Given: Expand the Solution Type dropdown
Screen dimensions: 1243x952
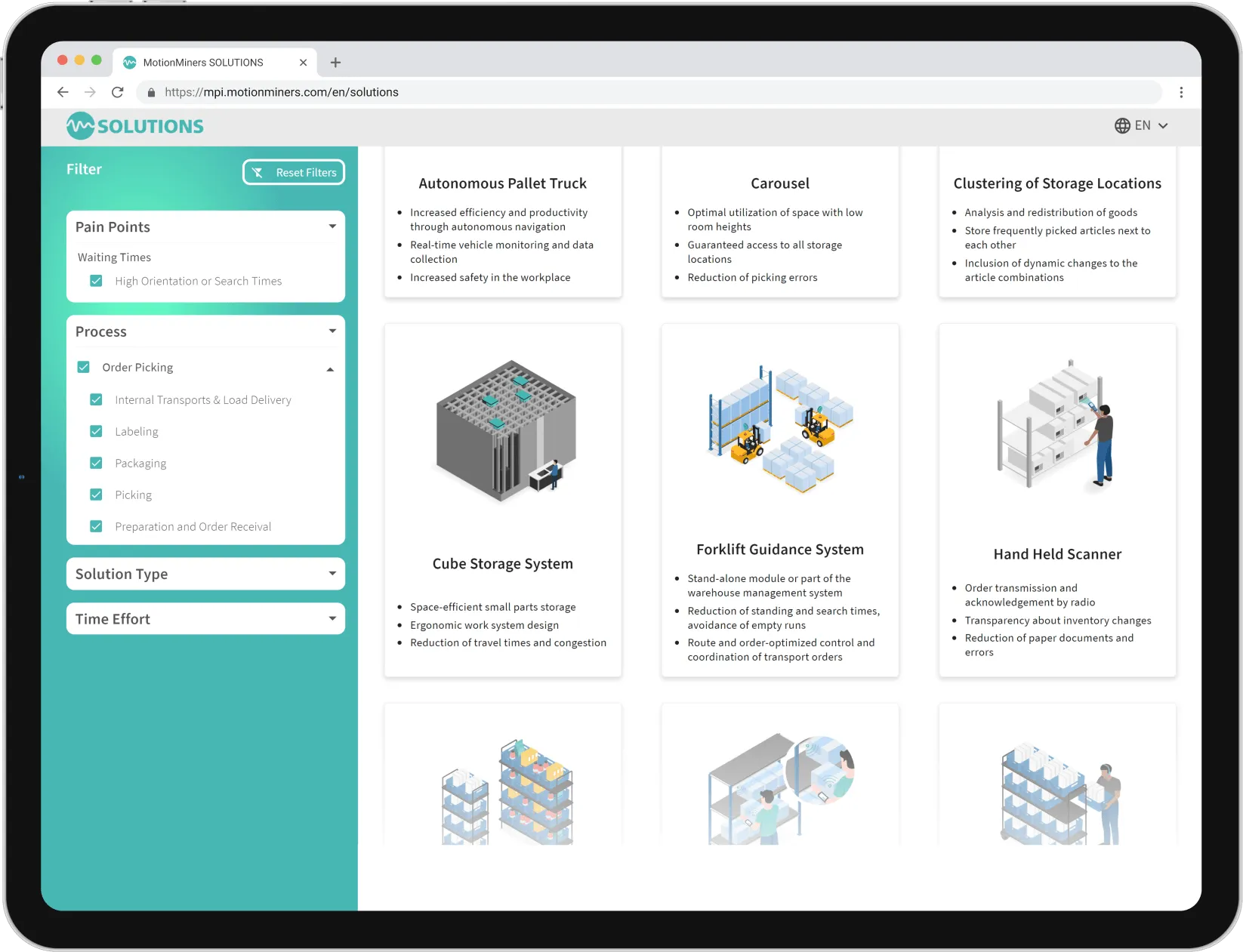Looking at the screenshot, I should pos(332,574).
